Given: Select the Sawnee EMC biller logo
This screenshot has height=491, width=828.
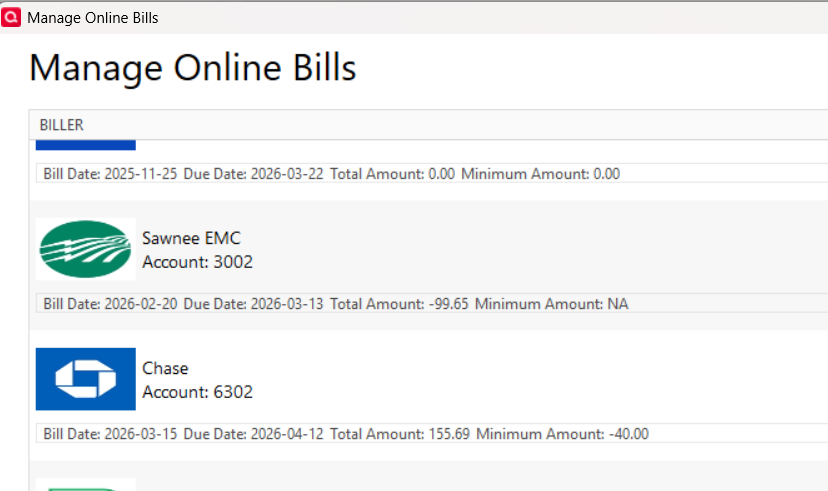Looking at the screenshot, I should pos(86,249).
